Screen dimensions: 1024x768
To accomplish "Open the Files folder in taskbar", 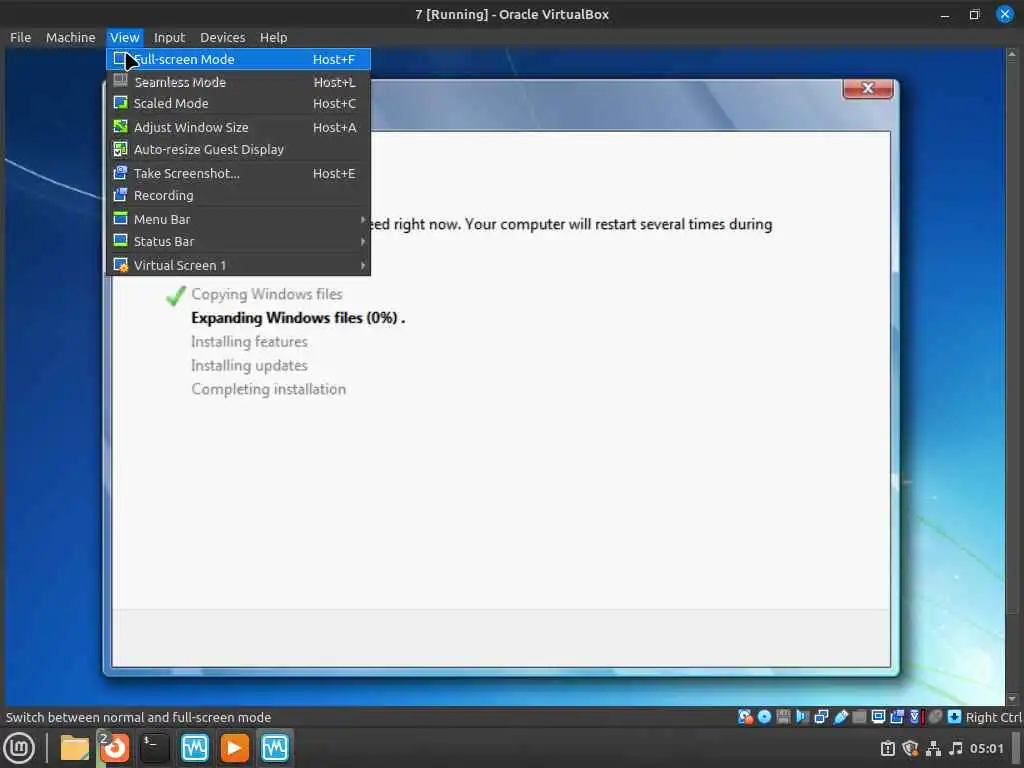I will point(74,748).
